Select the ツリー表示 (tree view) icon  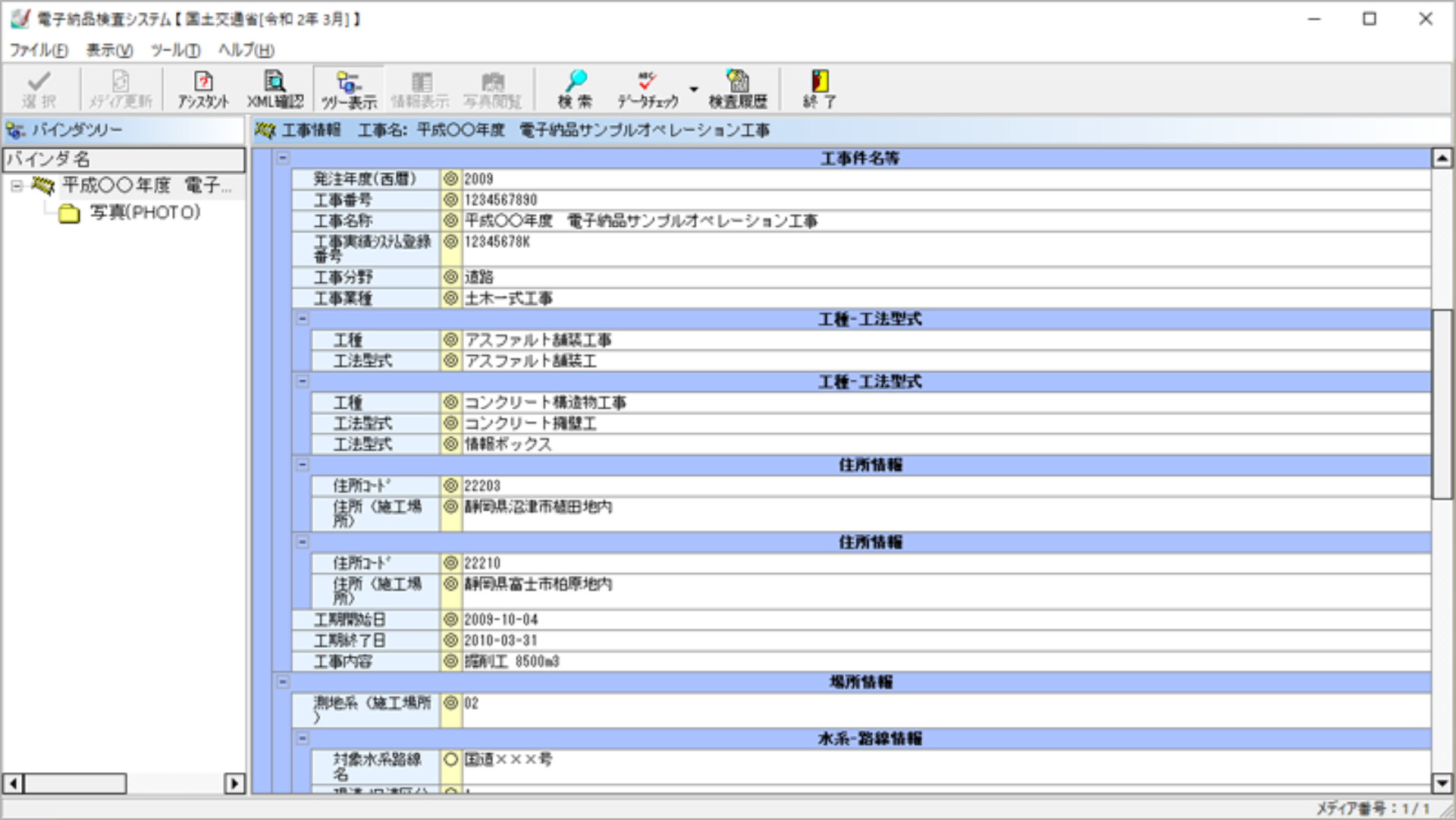click(x=347, y=87)
